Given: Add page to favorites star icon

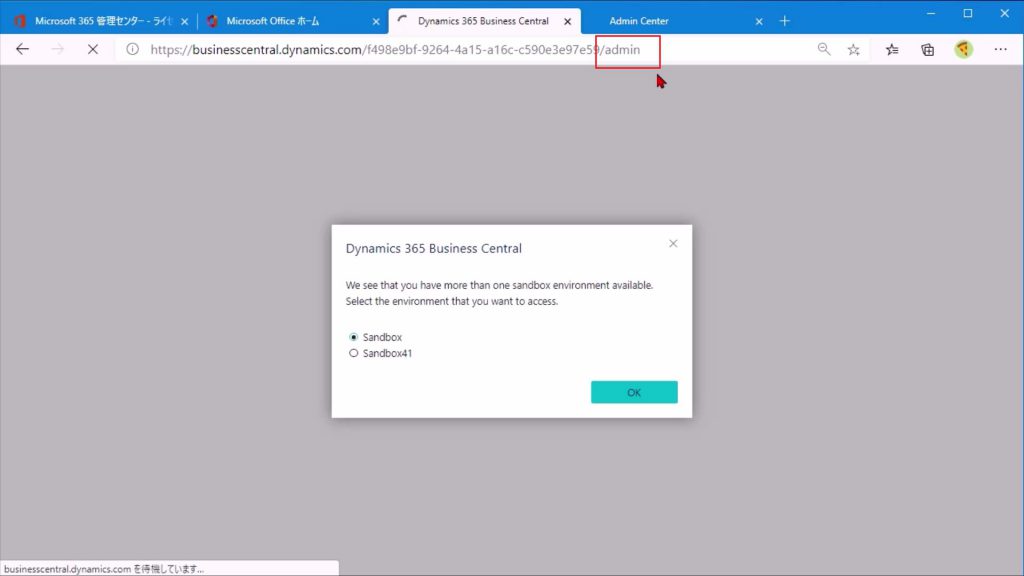Looking at the screenshot, I should point(854,49).
